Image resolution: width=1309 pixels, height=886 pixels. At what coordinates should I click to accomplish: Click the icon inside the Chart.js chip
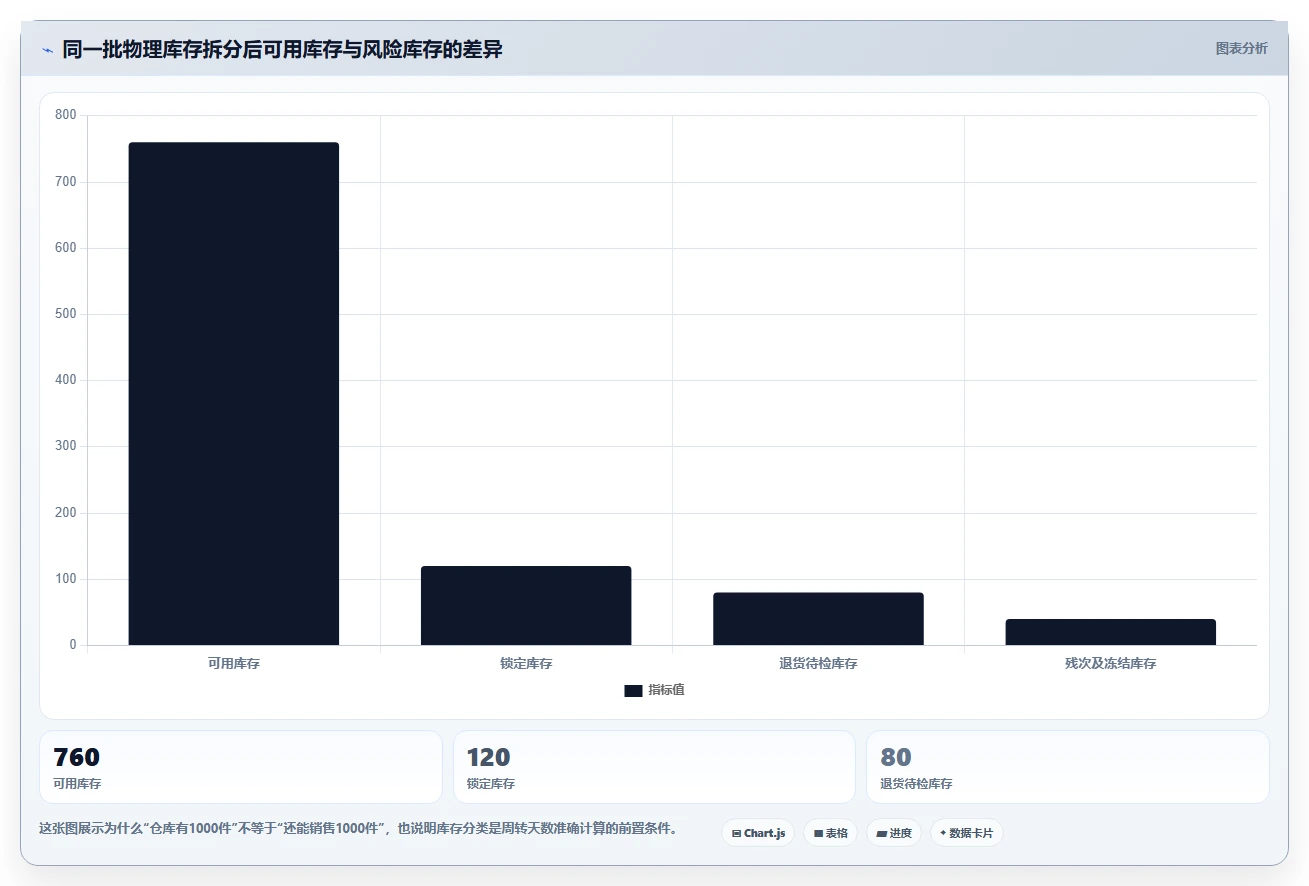(x=736, y=833)
